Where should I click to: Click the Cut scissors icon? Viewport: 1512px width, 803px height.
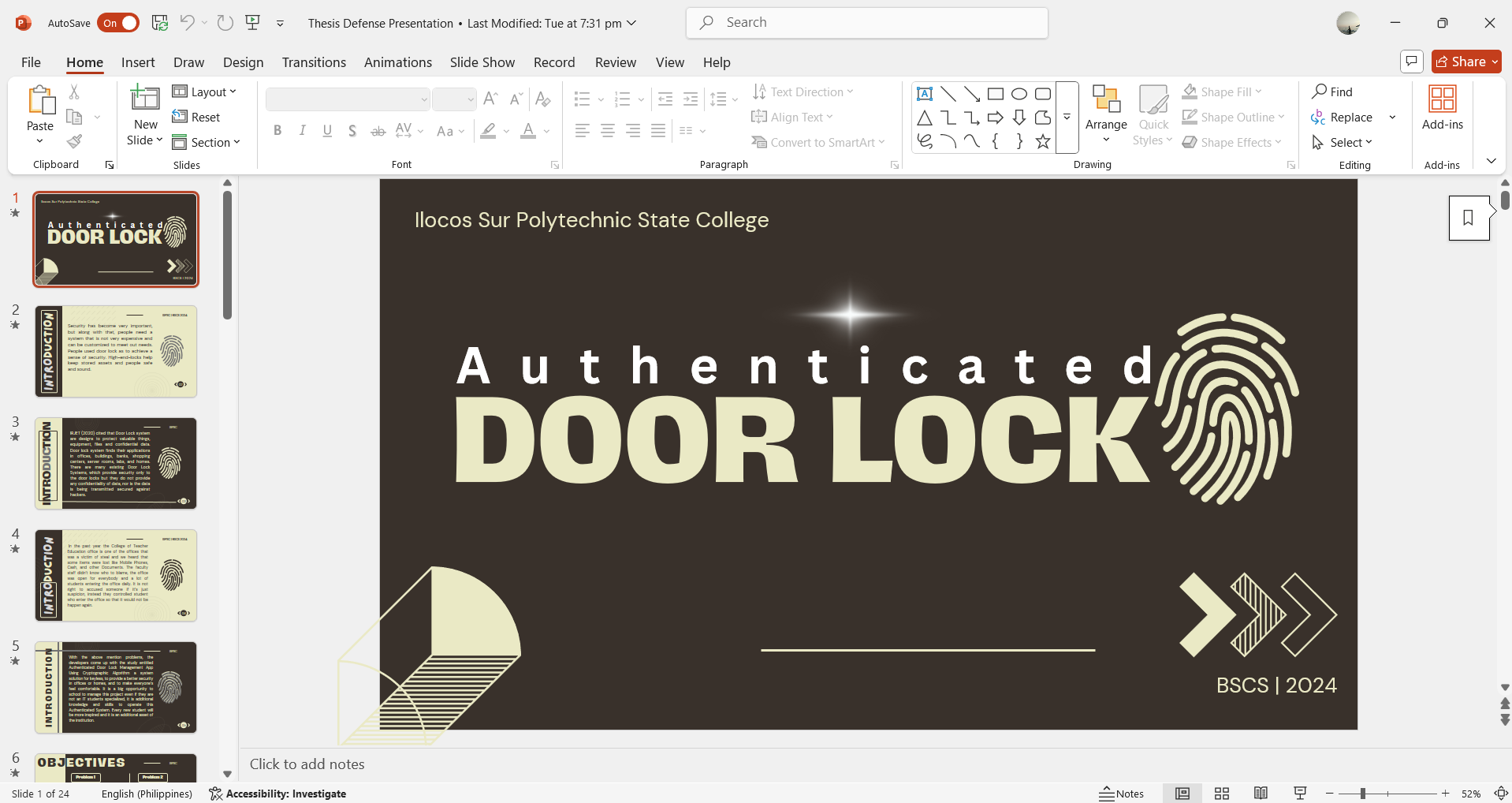(x=74, y=92)
